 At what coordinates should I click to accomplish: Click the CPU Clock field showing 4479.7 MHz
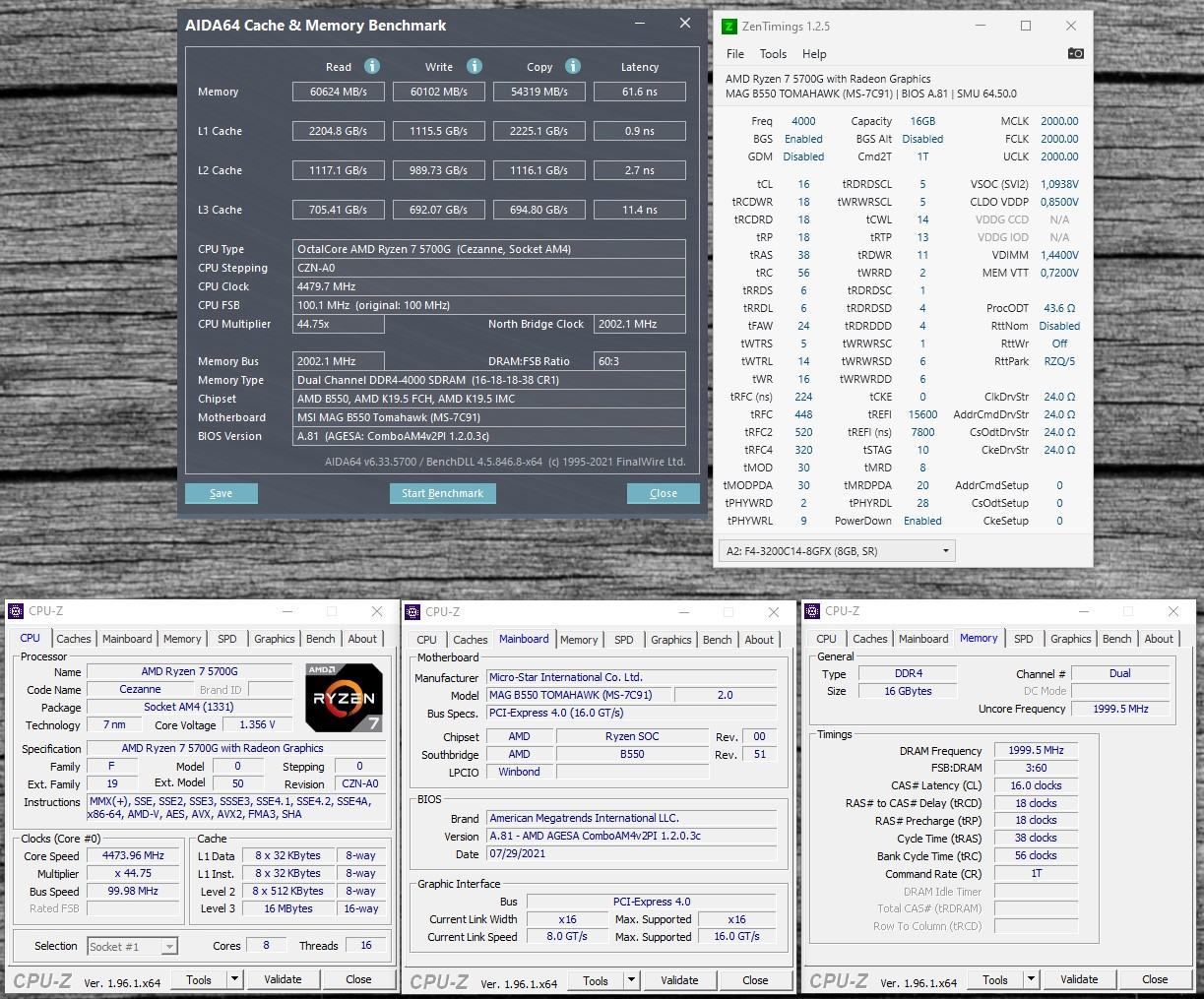pyautogui.click(x=490, y=286)
